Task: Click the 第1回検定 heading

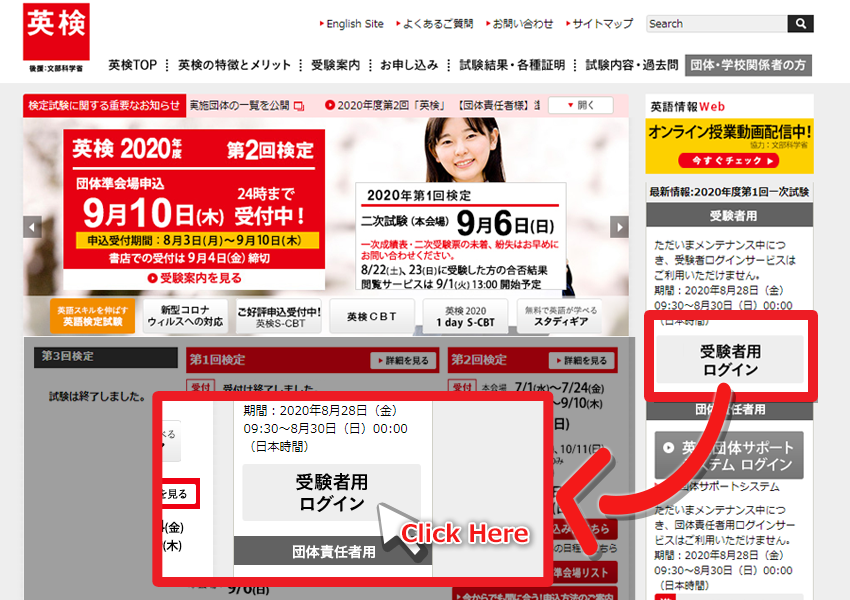Action: (x=217, y=360)
